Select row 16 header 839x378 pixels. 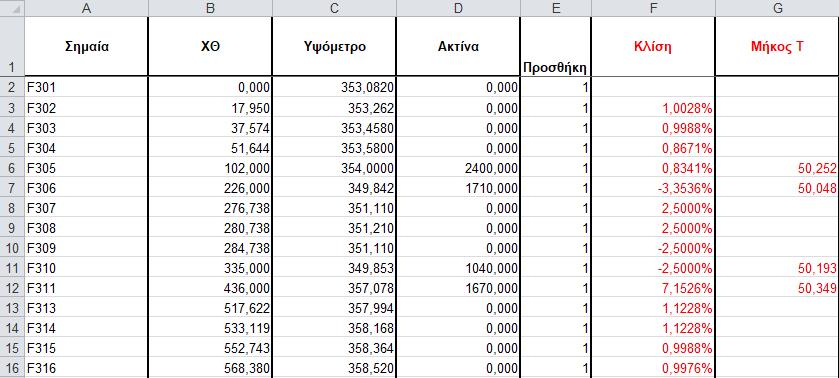pos(12,368)
